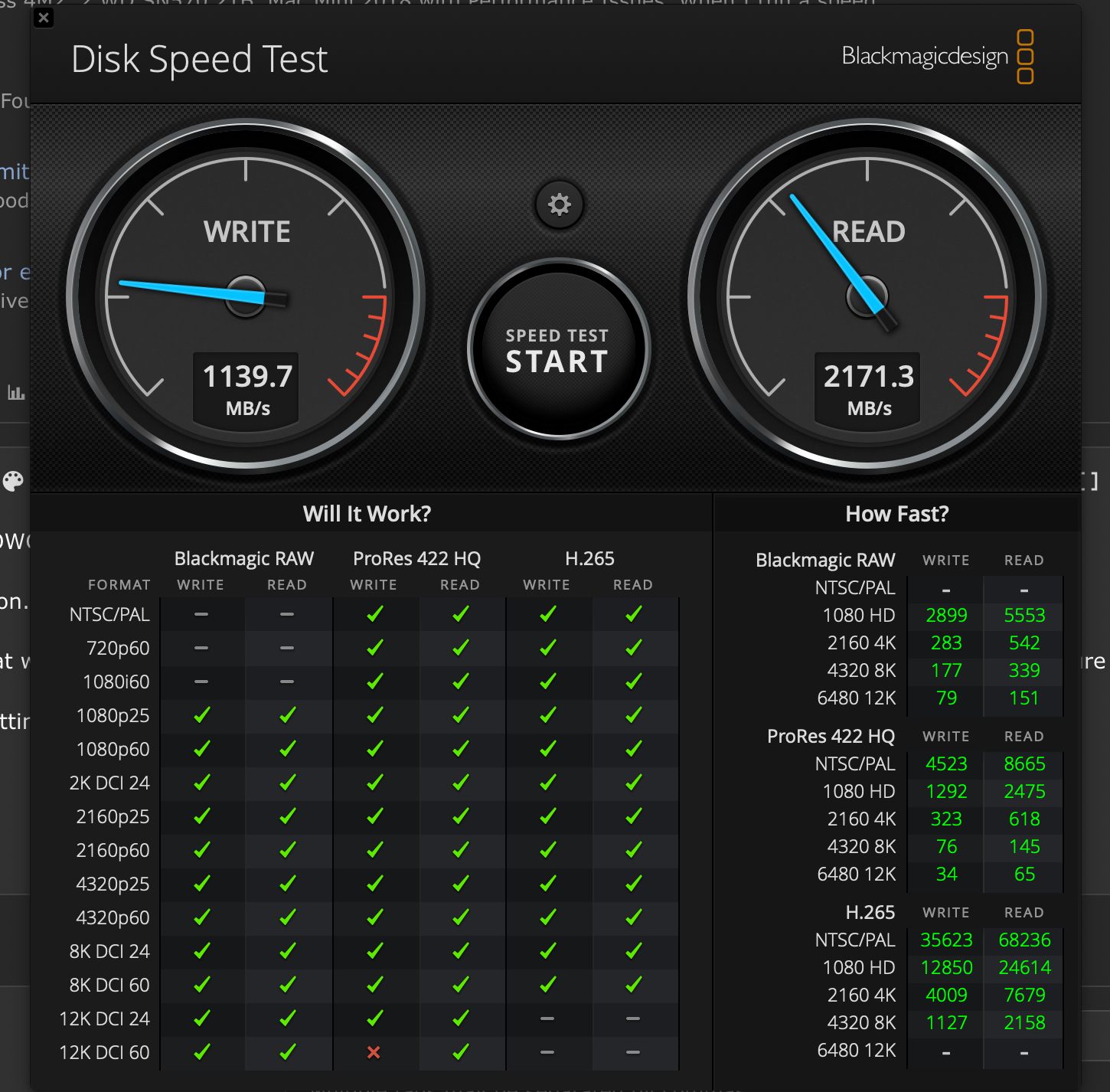The width and height of the screenshot is (1110, 1092).
Task: Select H.265 NTSC/PAL read value 68236
Action: [x=1024, y=940]
